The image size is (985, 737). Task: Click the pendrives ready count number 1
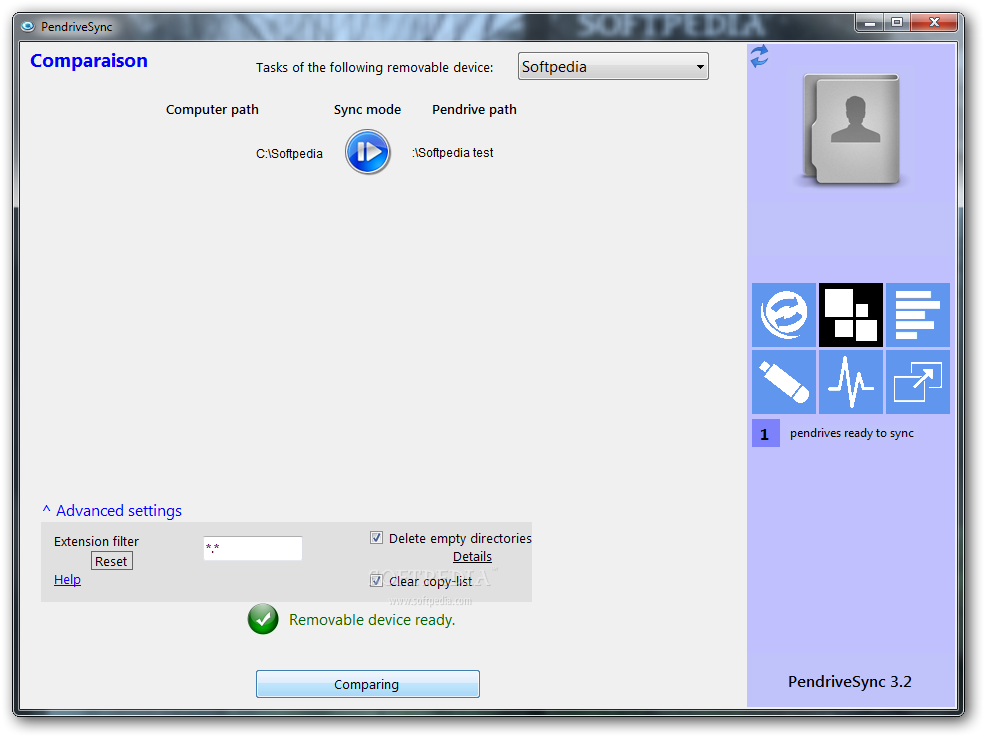pos(766,434)
